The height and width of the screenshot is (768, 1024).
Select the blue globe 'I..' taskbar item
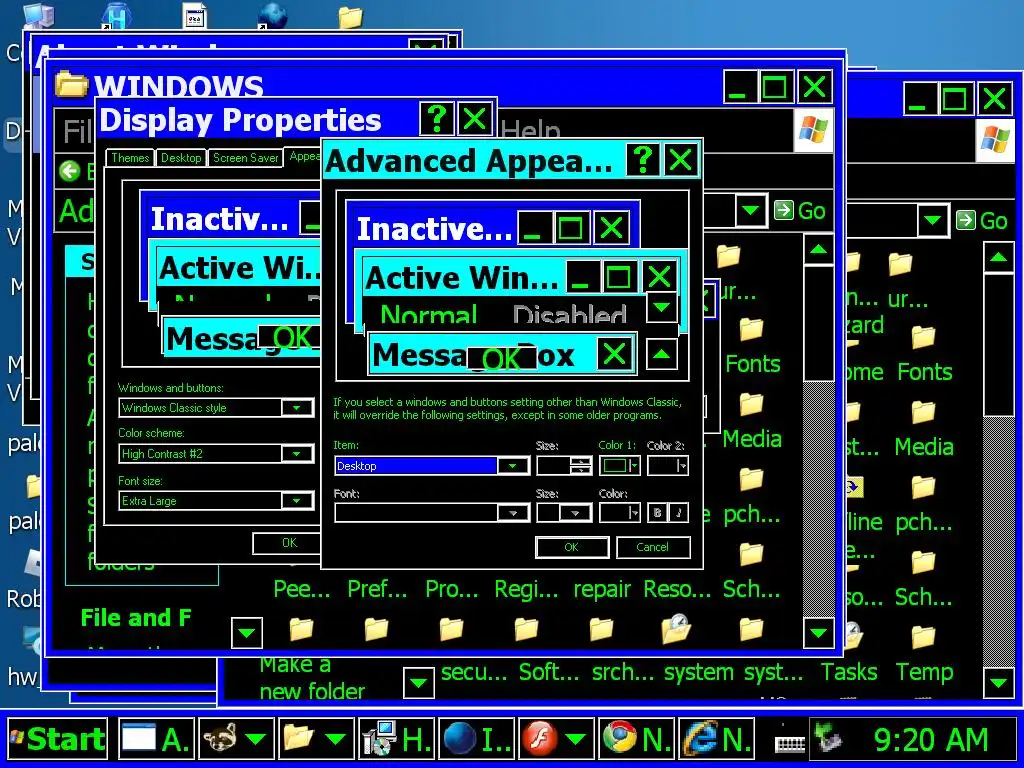click(x=476, y=739)
